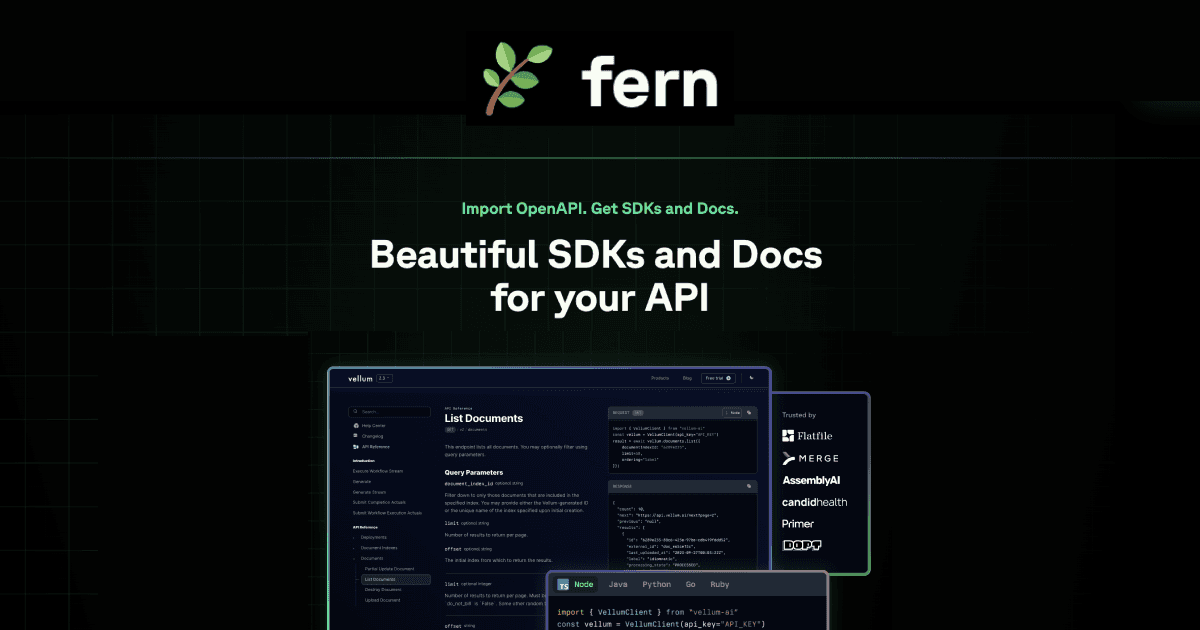This screenshot has height=630, width=1200.
Task: Open the Changelog sidebar link
Action: (372, 436)
